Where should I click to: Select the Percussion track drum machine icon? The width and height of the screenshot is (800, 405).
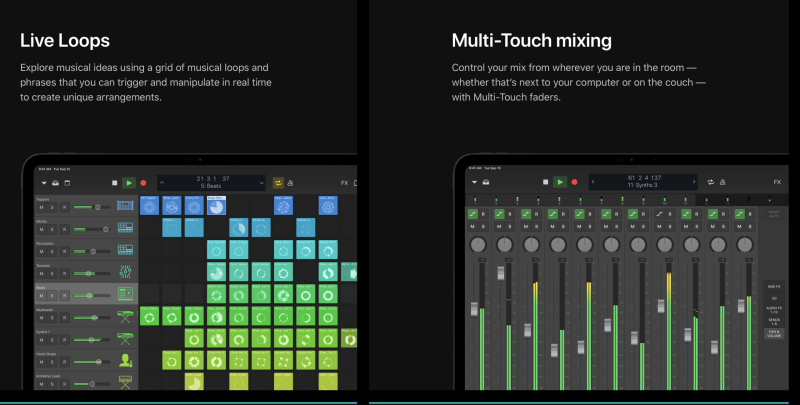[125, 249]
